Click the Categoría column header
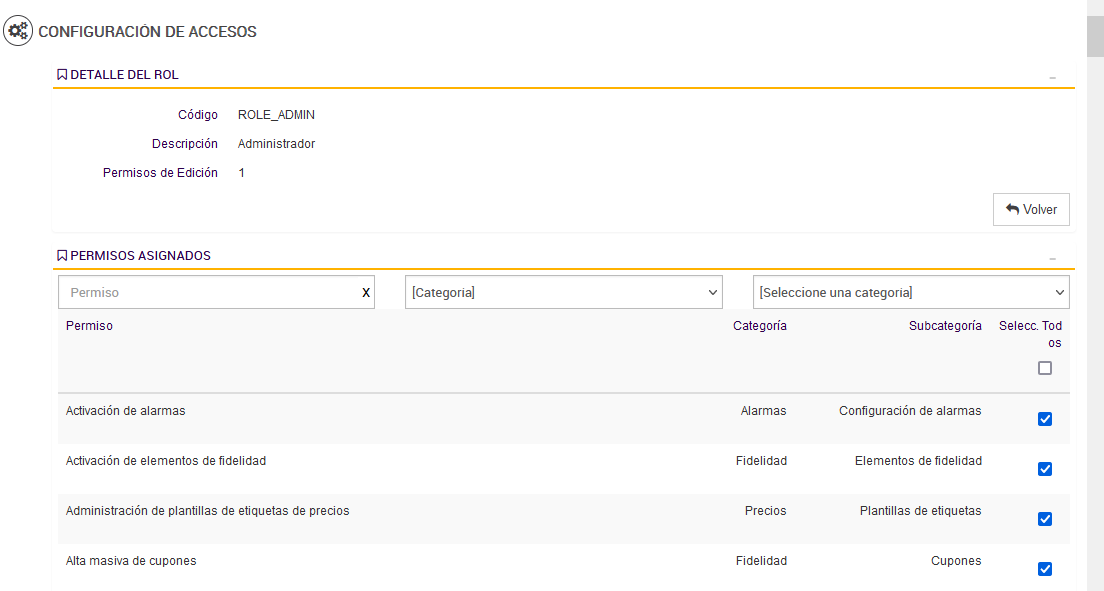The height and width of the screenshot is (591, 1104). pos(759,326)
